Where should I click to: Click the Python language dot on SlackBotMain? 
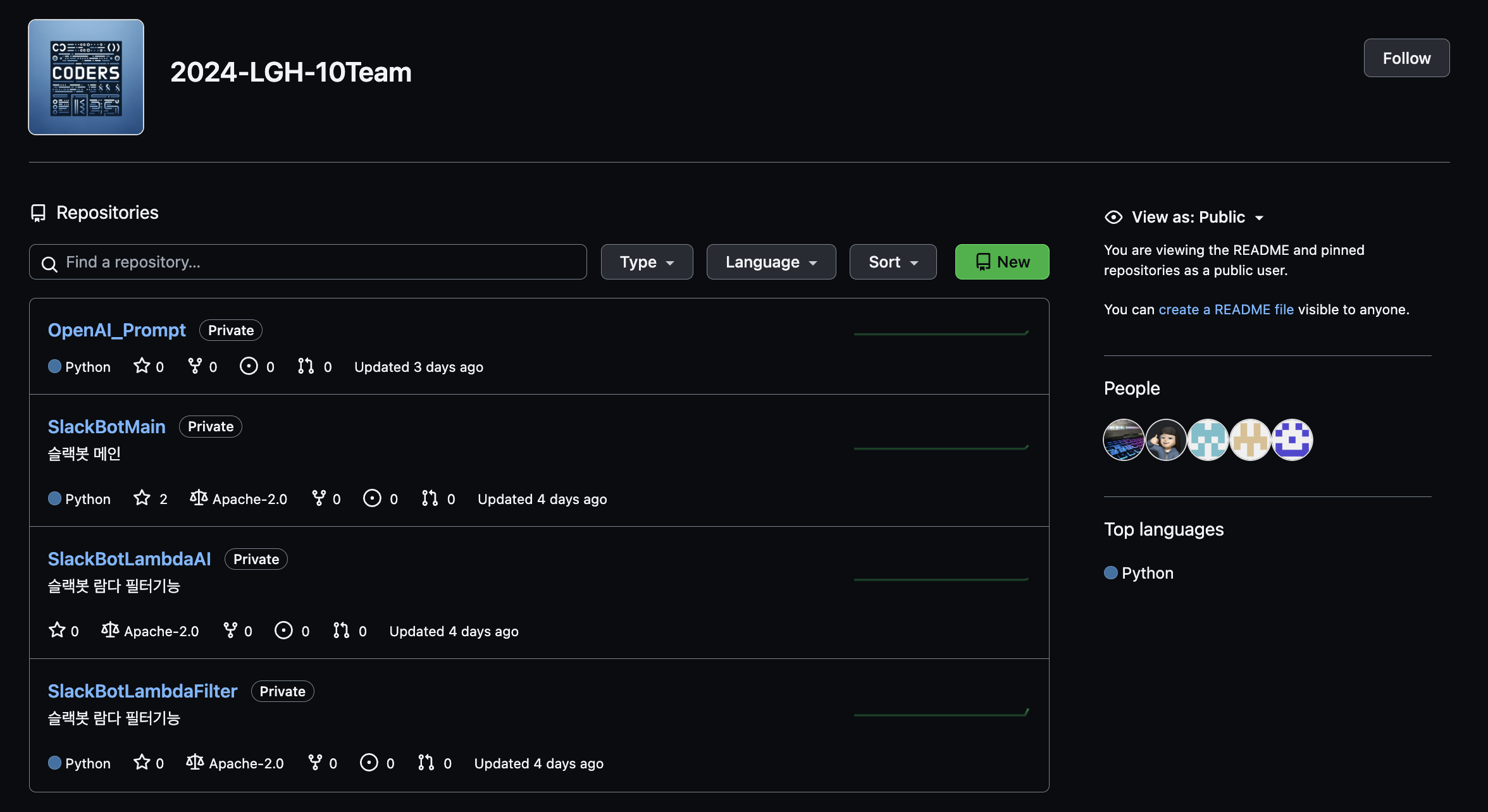(x=54, y=498)
